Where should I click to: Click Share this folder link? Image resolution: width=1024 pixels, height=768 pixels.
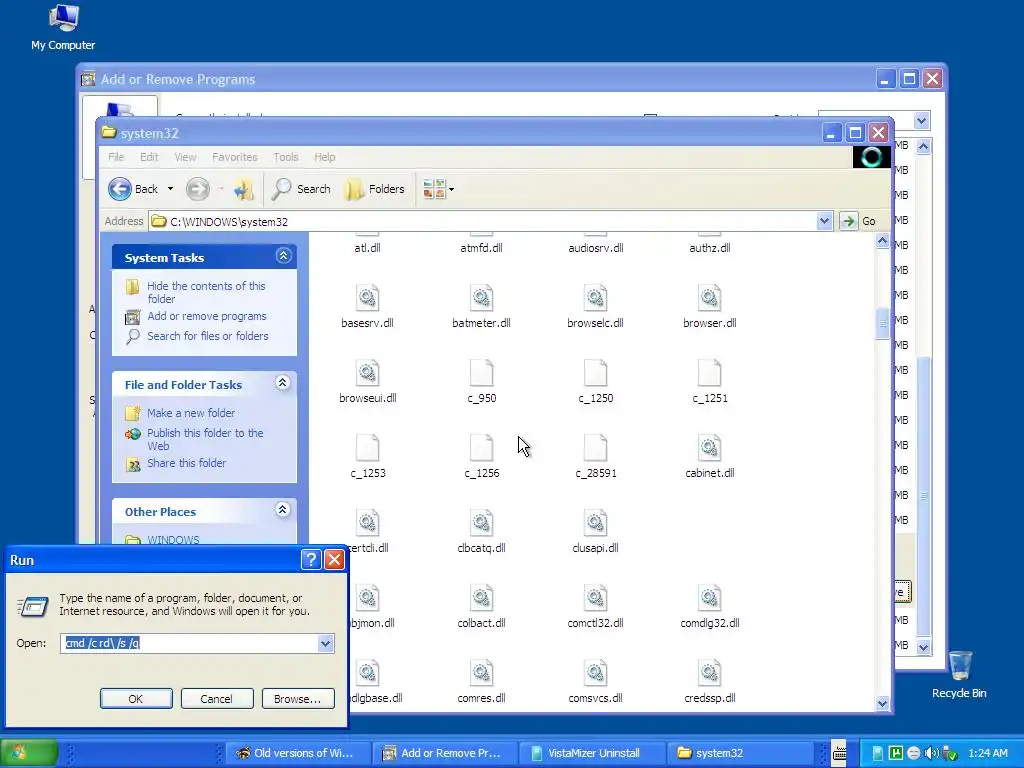pyautogui.click(x=186, y=463)
